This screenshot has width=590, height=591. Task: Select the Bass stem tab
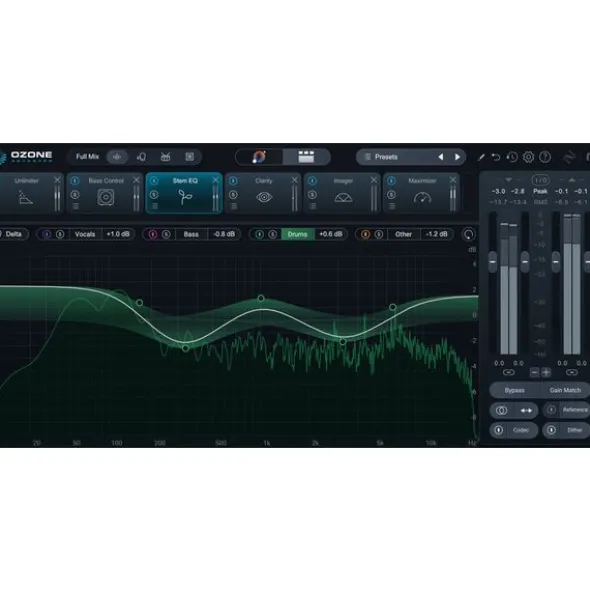click(x=191, y=234)
